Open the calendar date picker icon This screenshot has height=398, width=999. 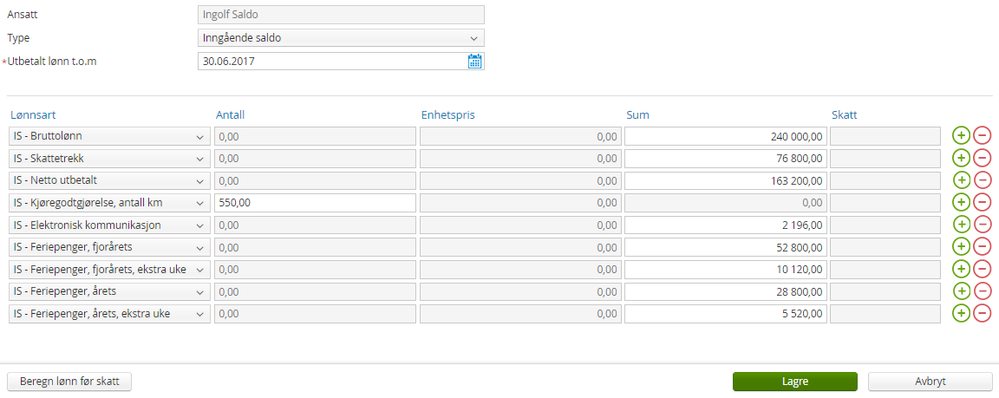(x=475, y=61)
